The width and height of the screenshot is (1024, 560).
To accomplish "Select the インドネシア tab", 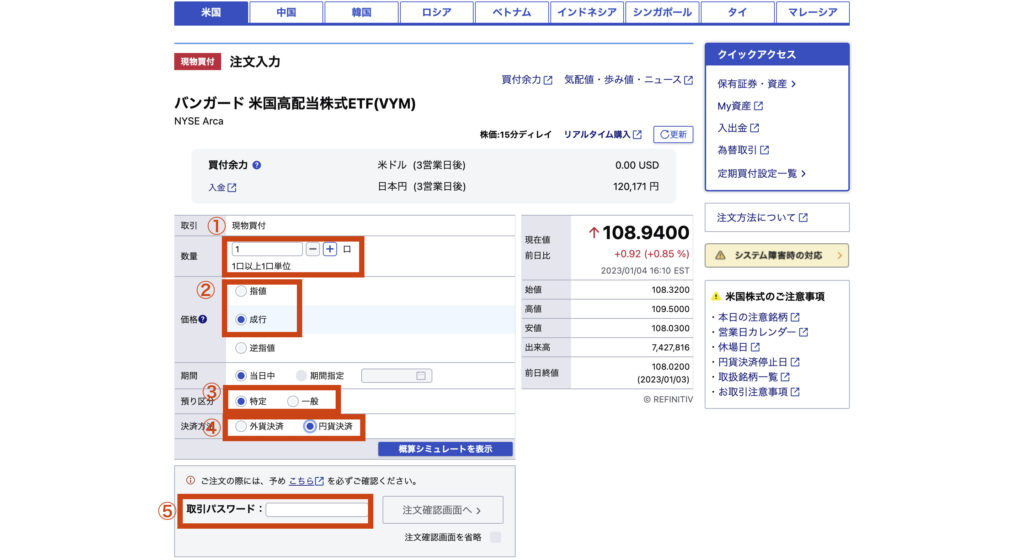I will click(586, 12).
